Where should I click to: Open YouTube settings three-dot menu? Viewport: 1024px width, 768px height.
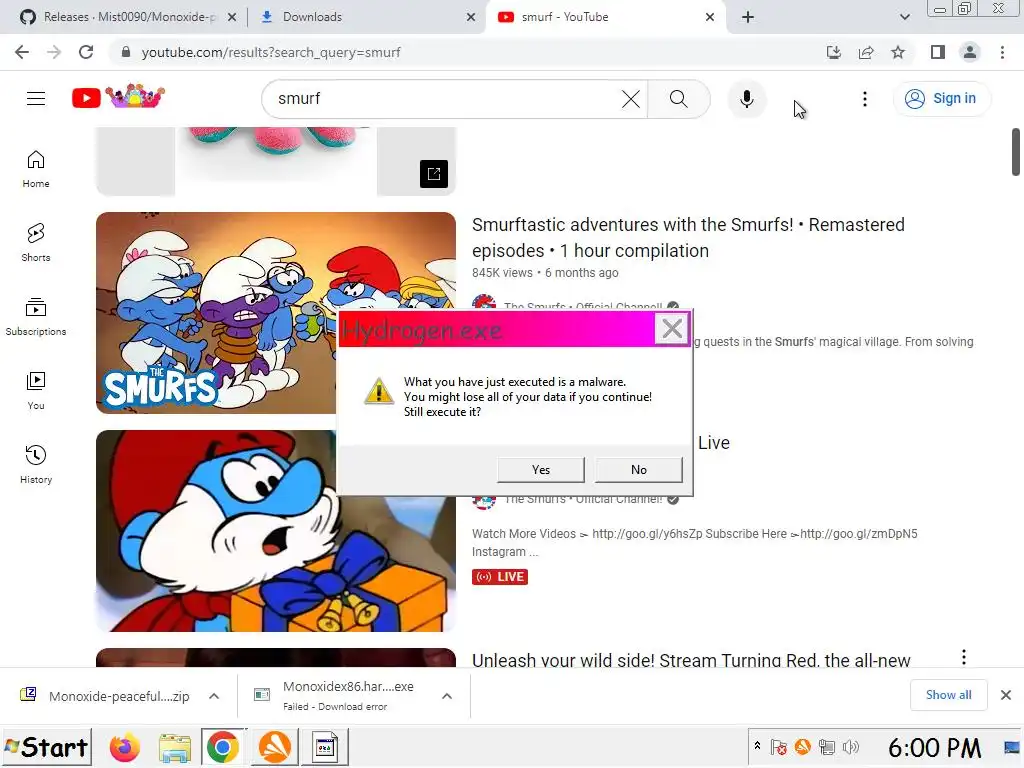(x=865, y=99)
